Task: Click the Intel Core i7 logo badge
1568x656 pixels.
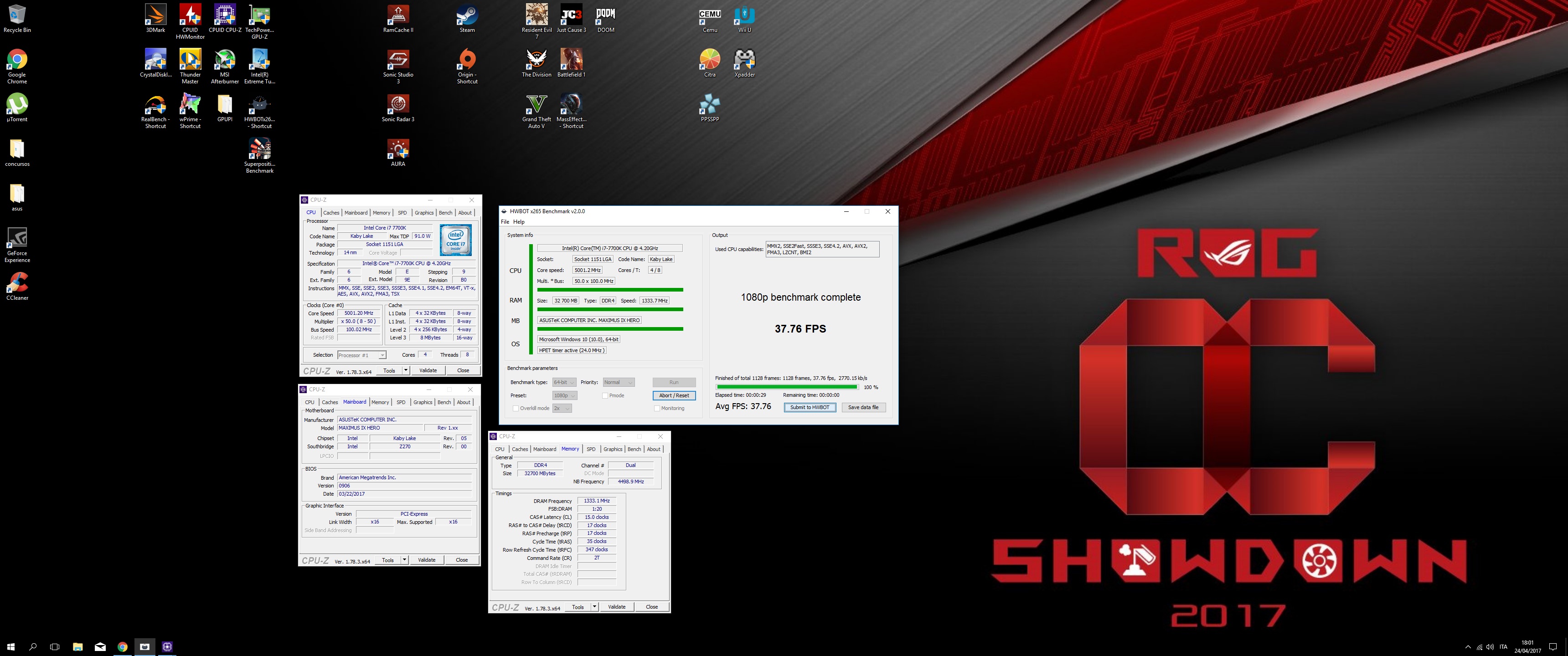Action: pos(455,241)
